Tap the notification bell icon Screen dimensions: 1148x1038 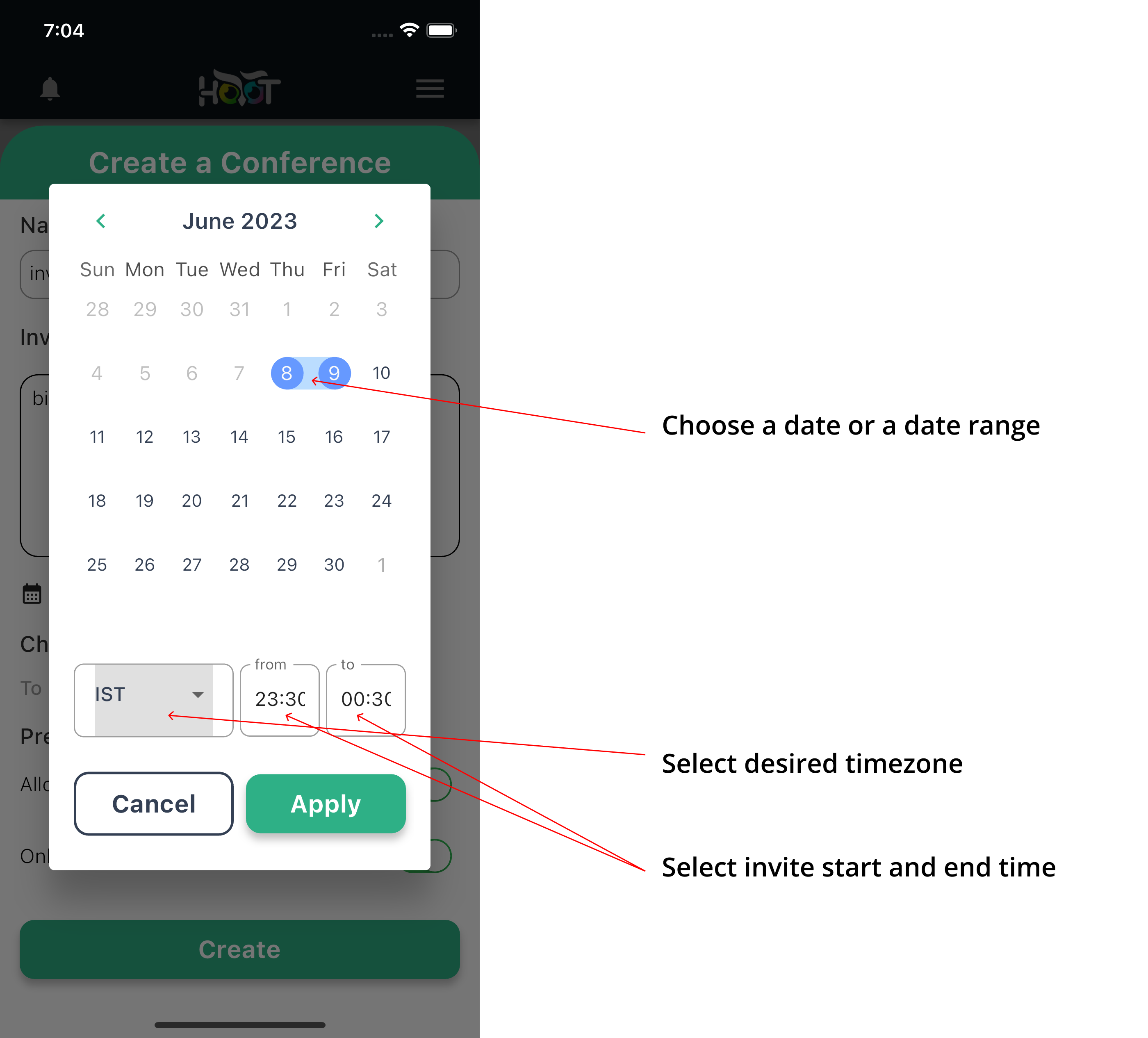tap(50, 90)
